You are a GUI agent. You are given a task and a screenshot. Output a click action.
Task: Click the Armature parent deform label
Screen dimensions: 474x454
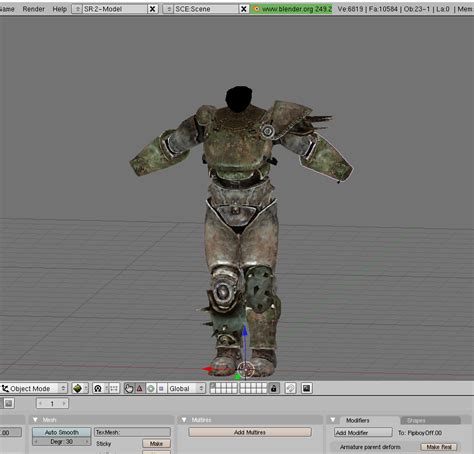(x=370, y=447)
